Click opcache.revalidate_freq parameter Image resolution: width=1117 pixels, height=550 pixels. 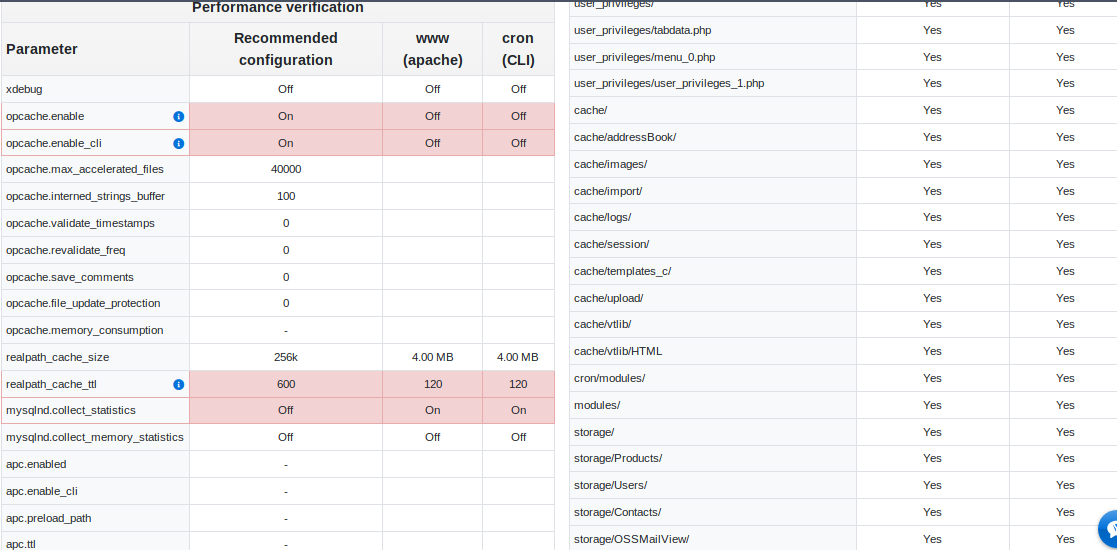pyautogui.click(x=66, y=250)
